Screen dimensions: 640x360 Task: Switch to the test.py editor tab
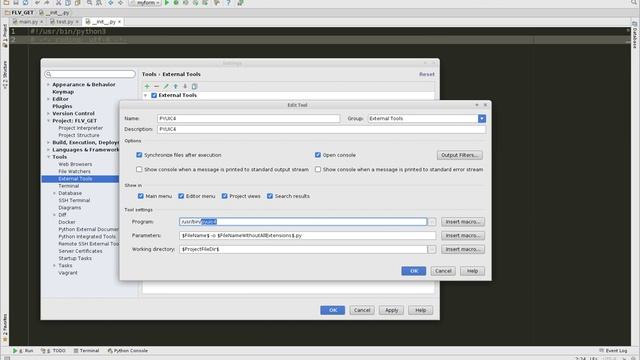64,22
